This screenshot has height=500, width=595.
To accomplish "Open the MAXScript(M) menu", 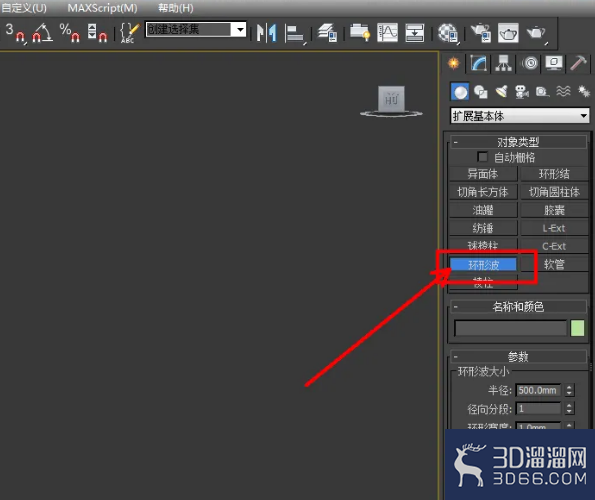I will (102, 8).
